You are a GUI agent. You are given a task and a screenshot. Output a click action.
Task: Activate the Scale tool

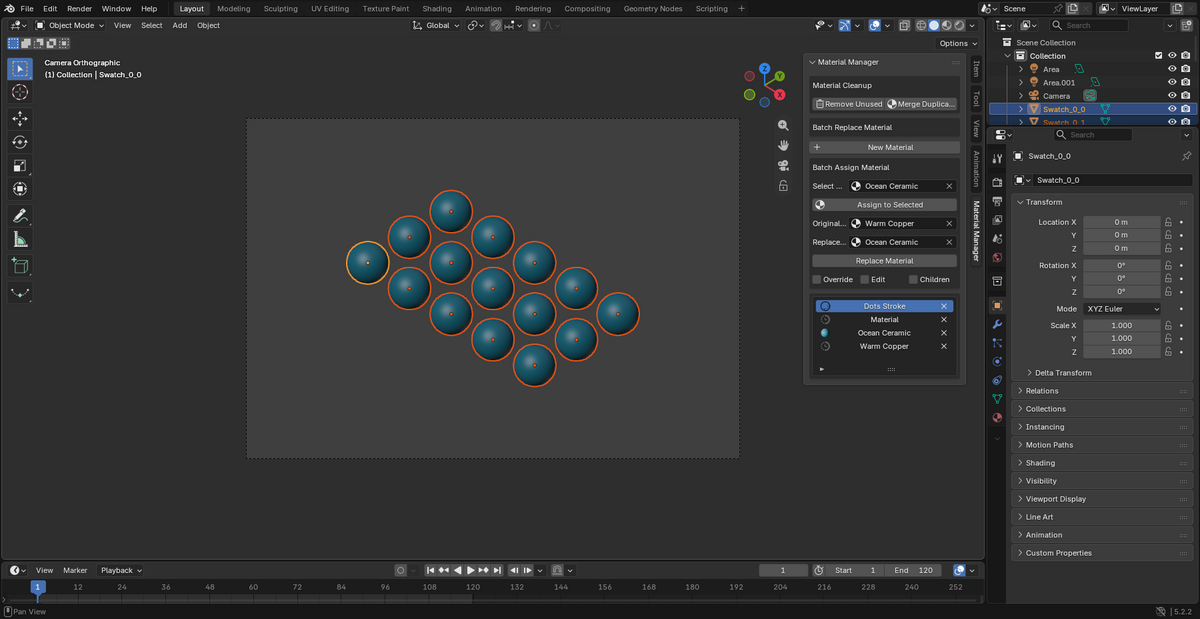pos(20,165)
